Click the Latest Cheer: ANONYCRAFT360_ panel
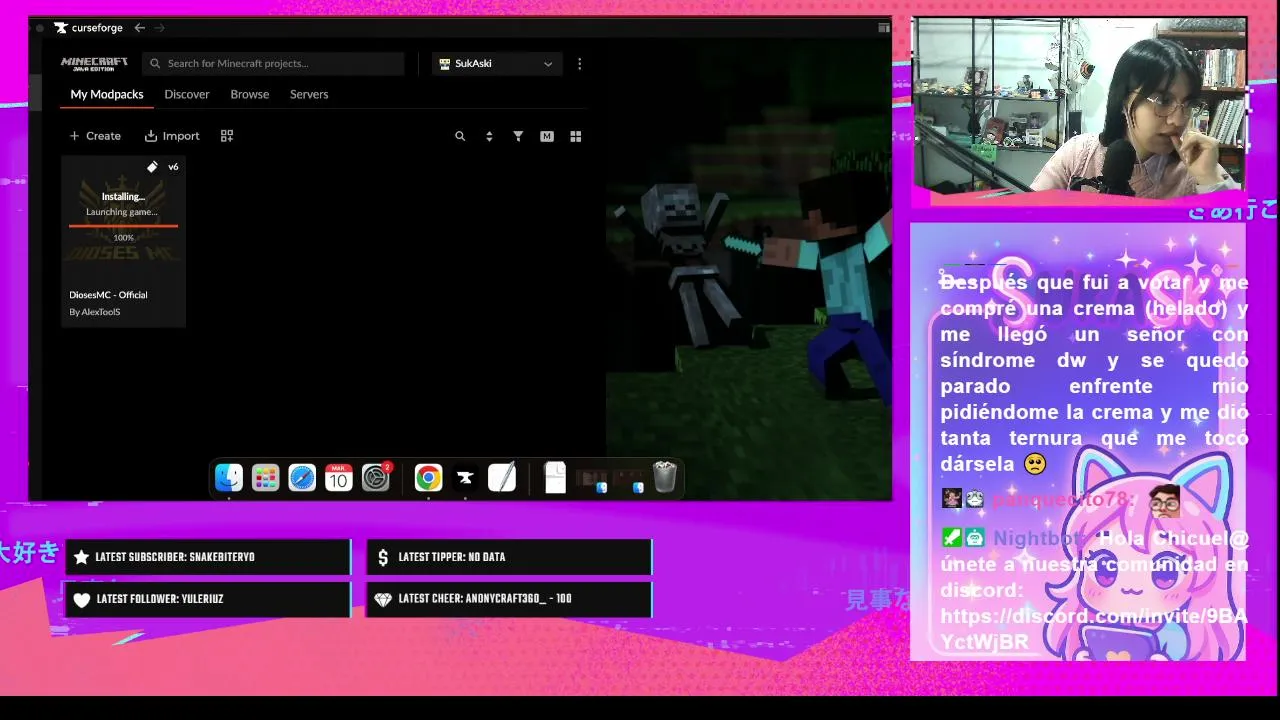 [x=510, y=599]
